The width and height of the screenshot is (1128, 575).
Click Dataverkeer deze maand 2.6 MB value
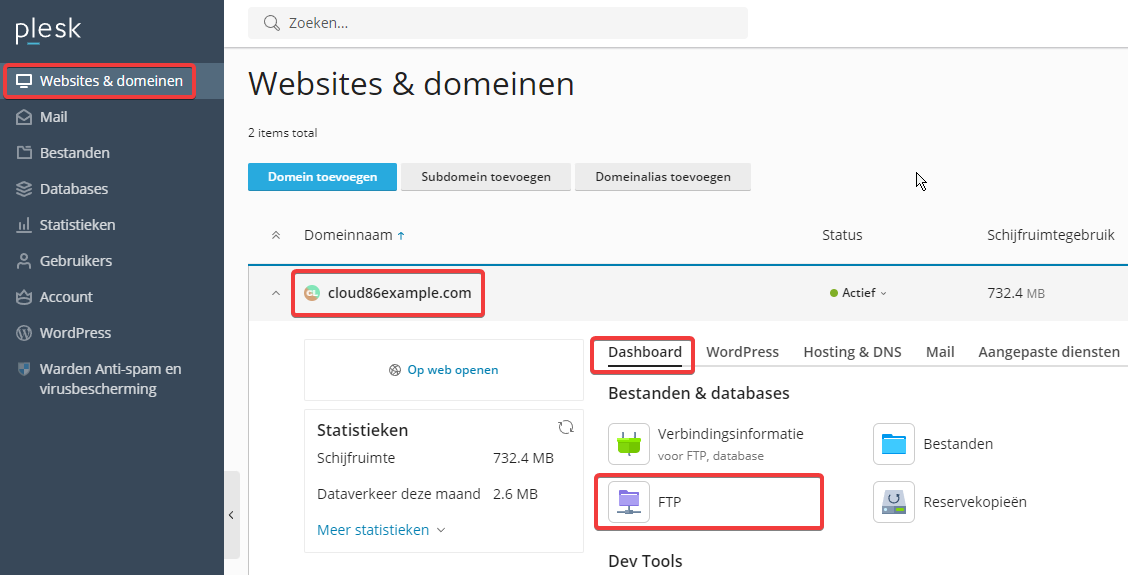tap(515, 494)
